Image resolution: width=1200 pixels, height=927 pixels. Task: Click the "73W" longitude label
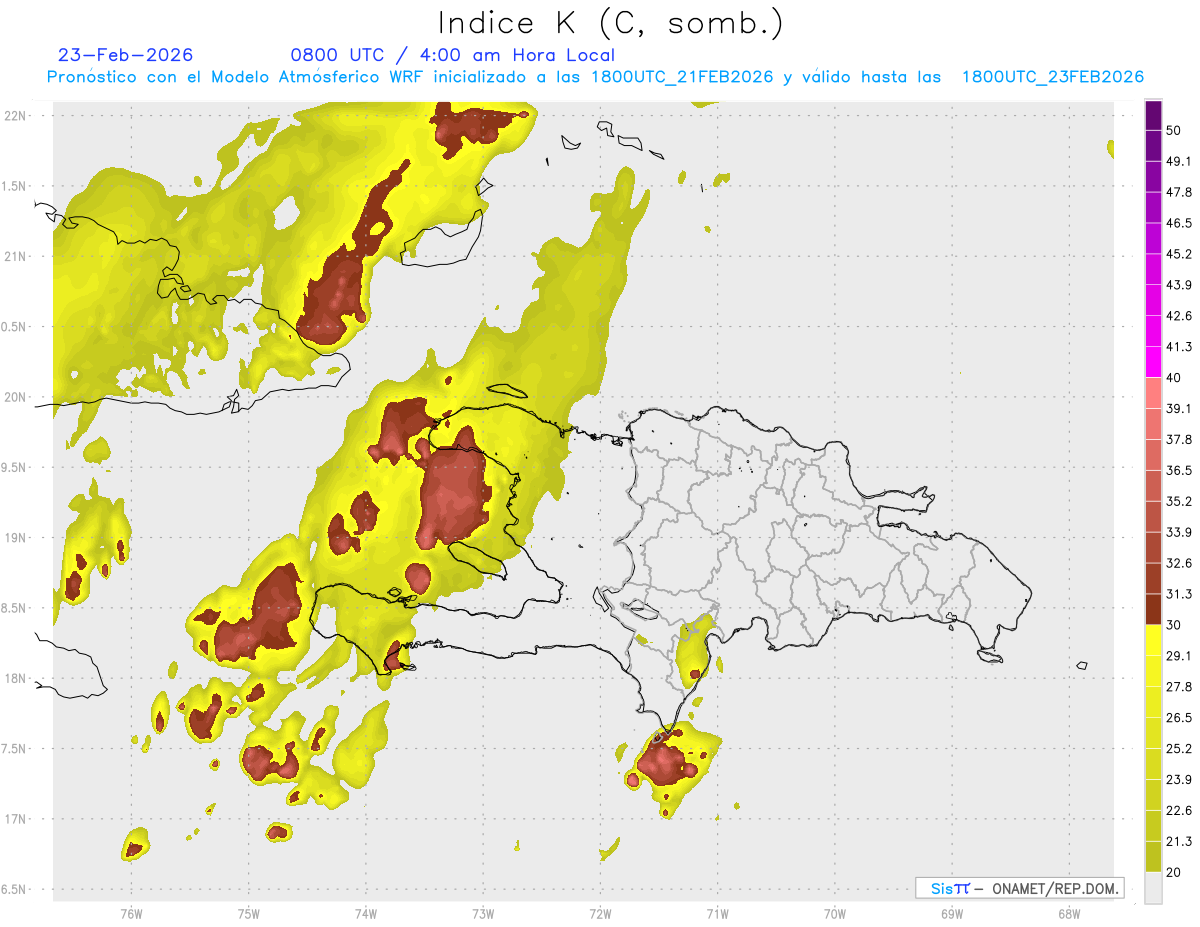point(483,914)
